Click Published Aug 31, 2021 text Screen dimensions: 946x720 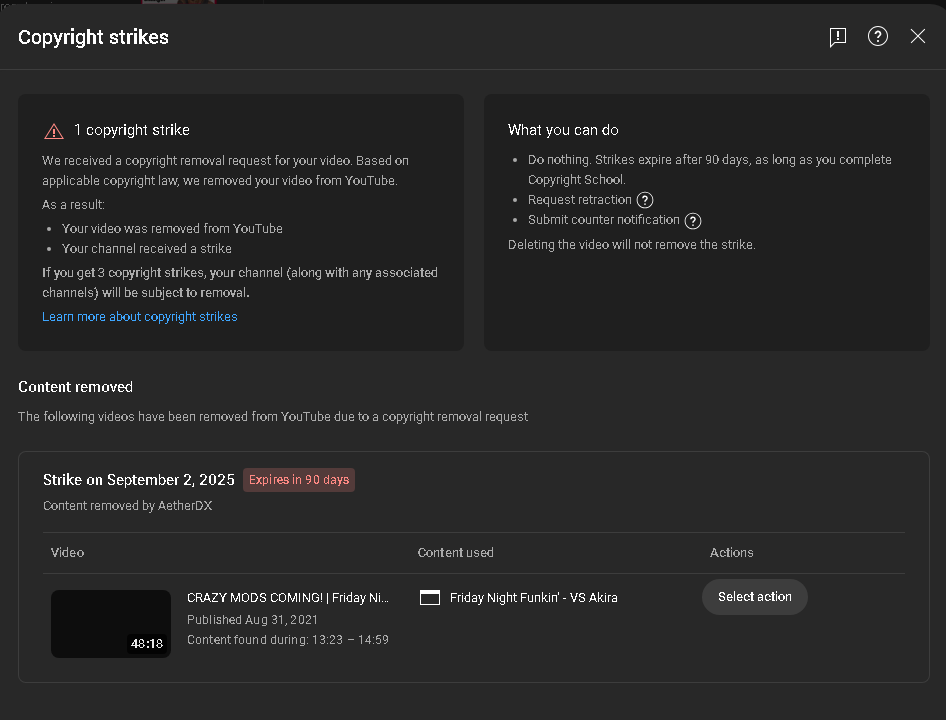point(252,620)
